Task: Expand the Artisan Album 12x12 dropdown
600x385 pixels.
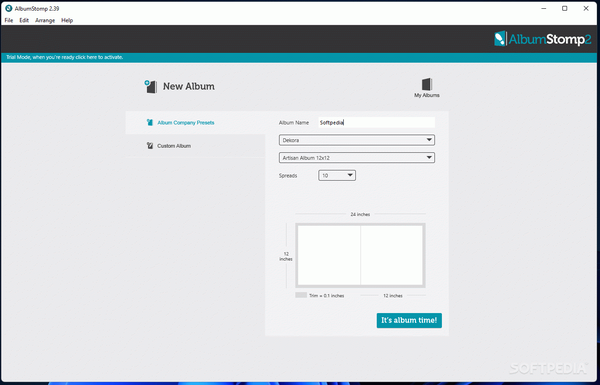Action: point(357,158)
